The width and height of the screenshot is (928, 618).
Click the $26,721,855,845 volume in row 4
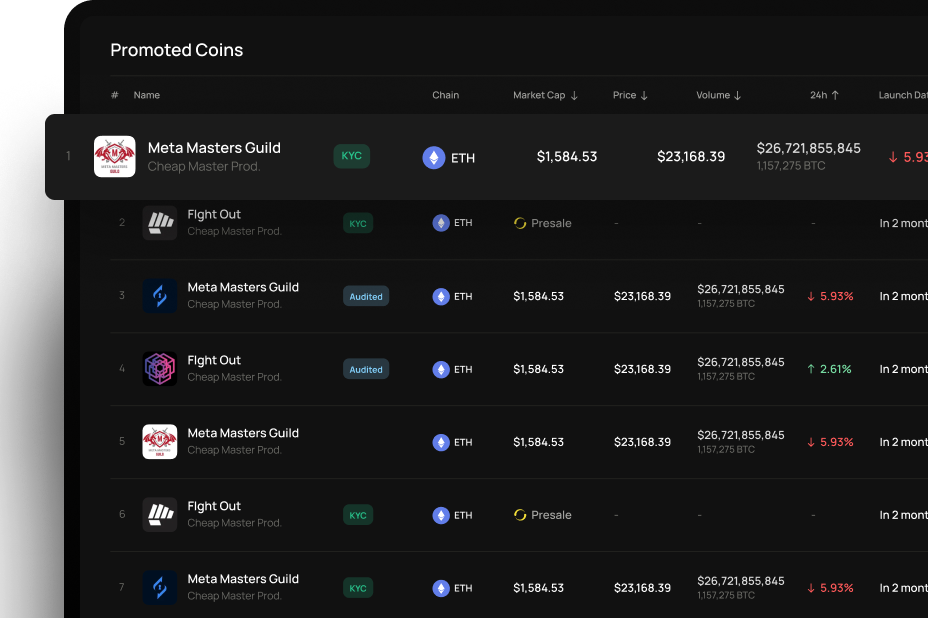pos(741,362)
